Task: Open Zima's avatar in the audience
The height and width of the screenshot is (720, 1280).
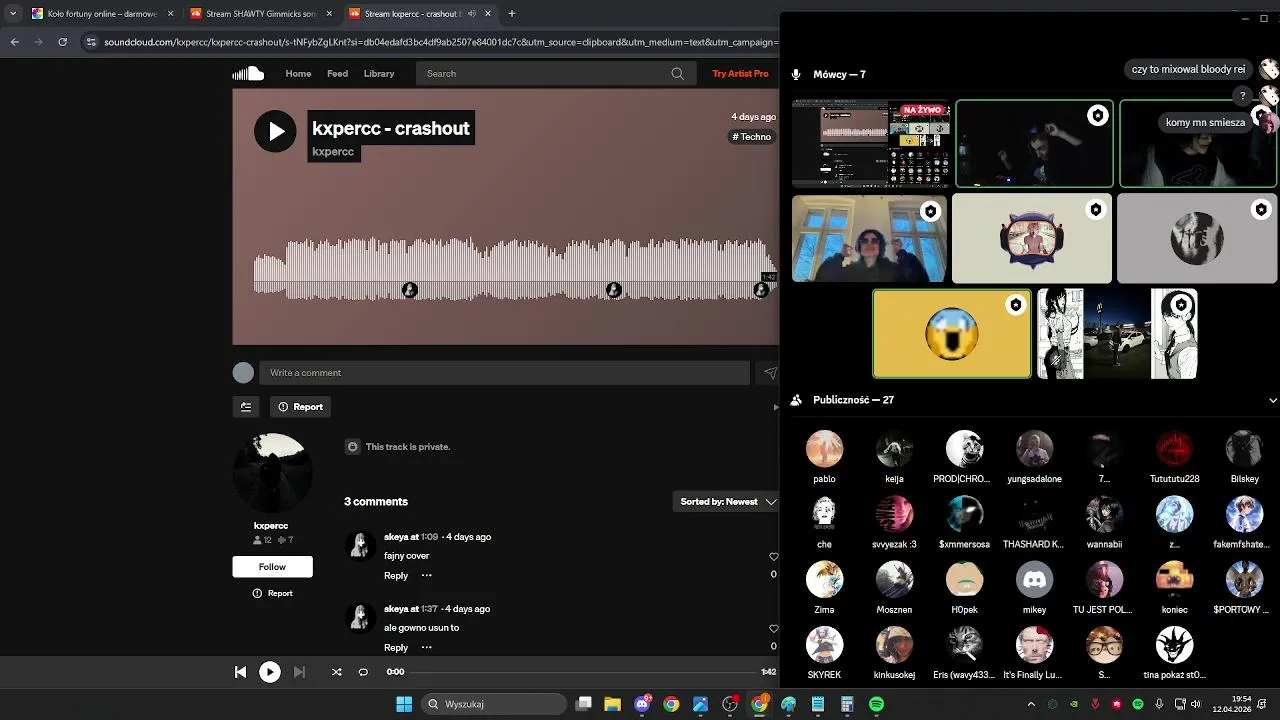Action: tap(824, 580)
